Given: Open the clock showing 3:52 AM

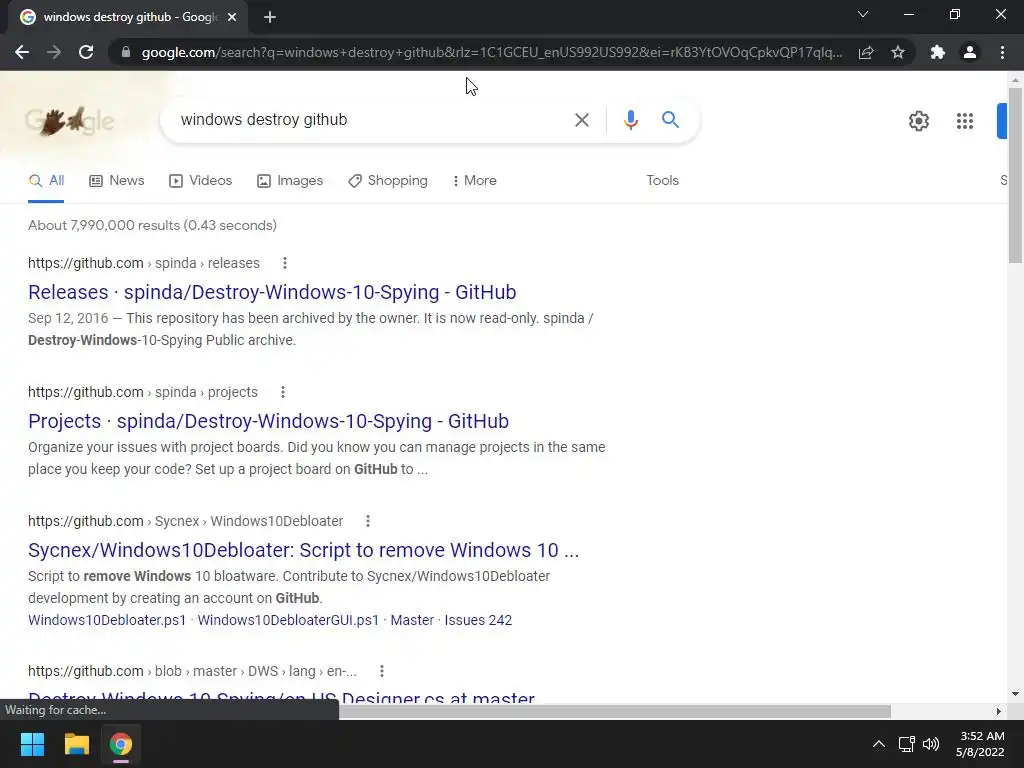Looking at the screenshot, I should (980, 744).
